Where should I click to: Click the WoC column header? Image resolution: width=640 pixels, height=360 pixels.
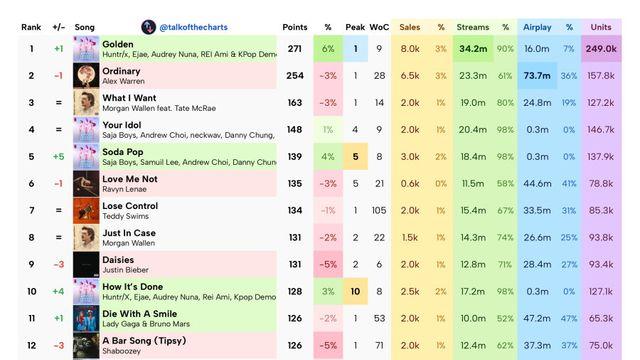click(x=379, y=27)
